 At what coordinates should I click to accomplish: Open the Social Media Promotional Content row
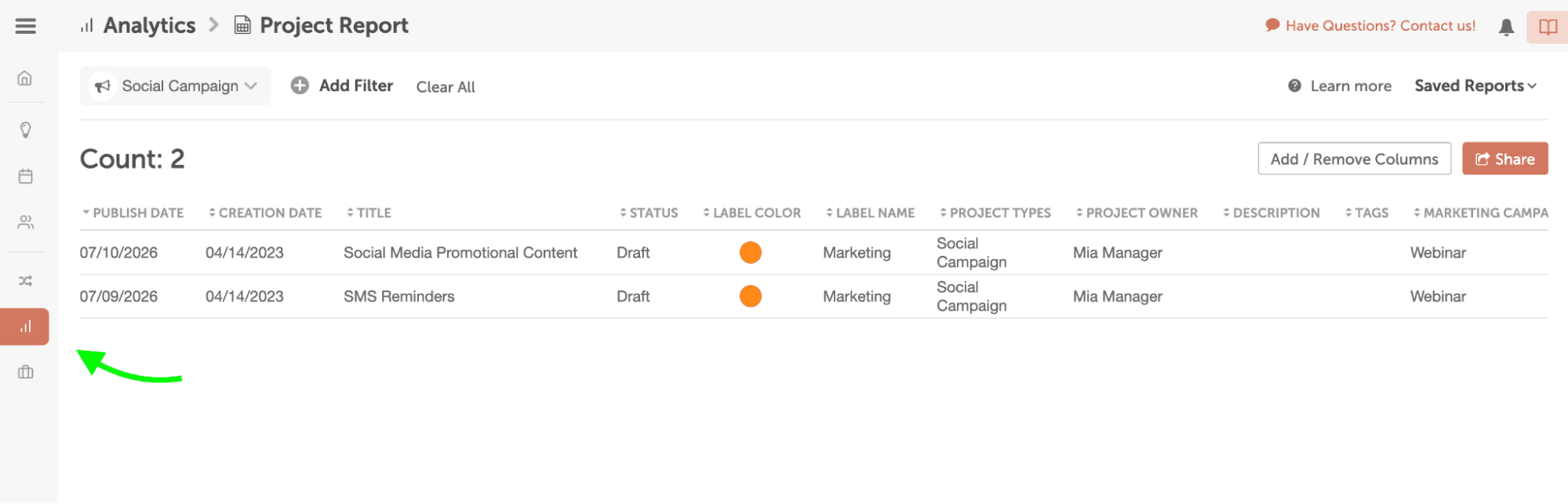(813, 253)
